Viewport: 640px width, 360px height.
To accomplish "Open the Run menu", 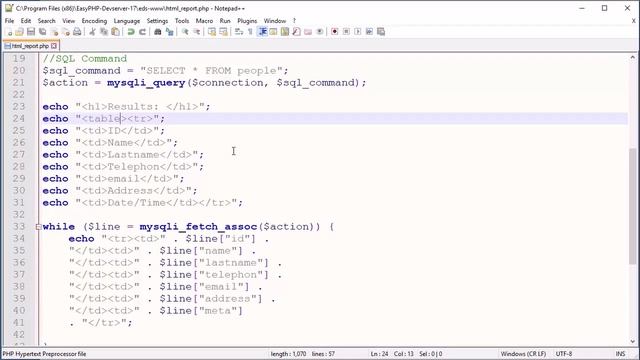I will click(x=225, y=21).
